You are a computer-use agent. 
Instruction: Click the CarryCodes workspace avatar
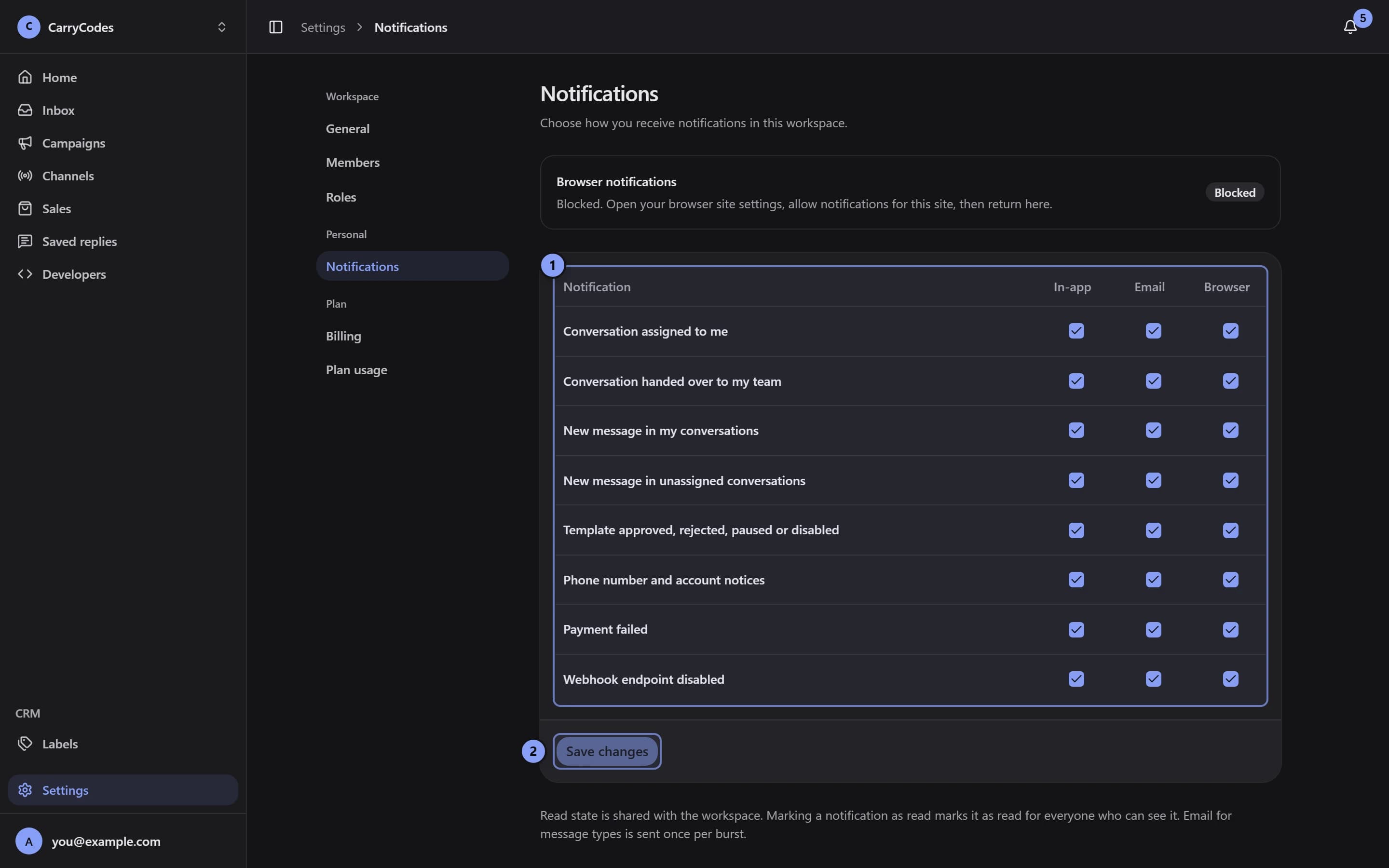pyautogui.click(x=29, y=27)
